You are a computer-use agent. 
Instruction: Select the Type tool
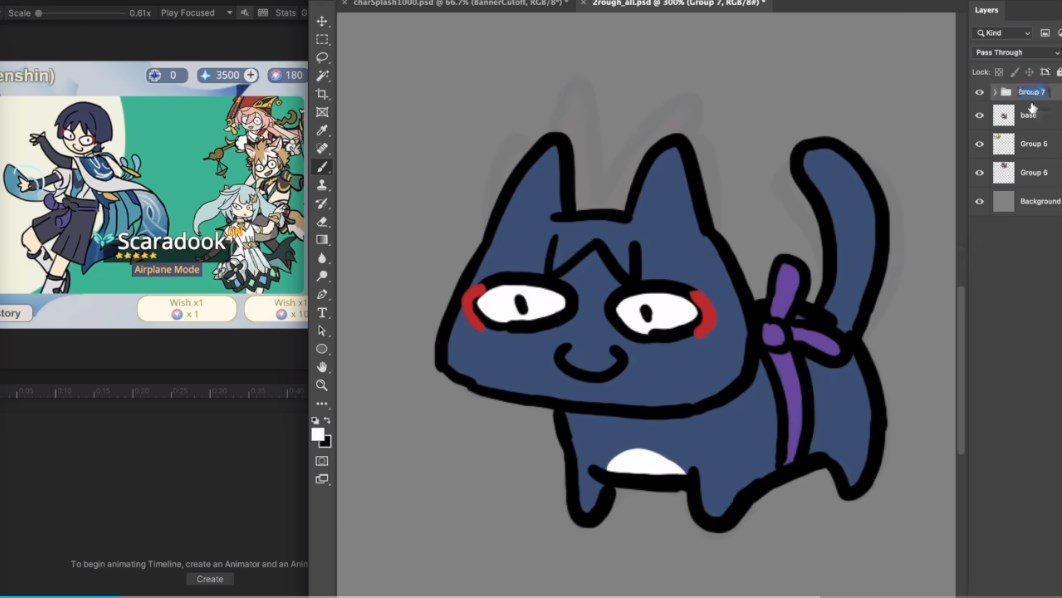point(322,313)
